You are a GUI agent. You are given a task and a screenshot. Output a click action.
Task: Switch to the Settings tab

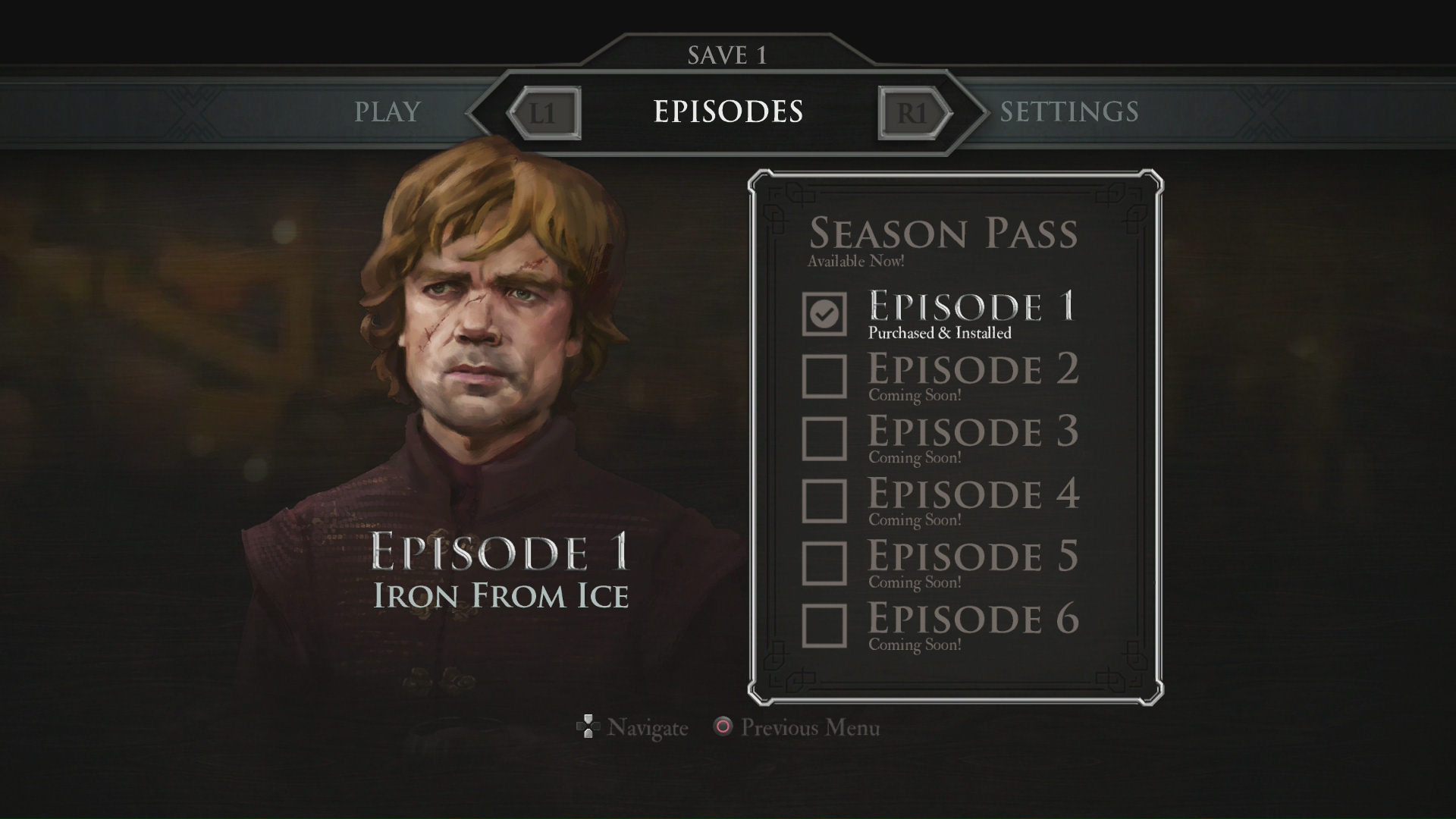tap(1069, 111)
